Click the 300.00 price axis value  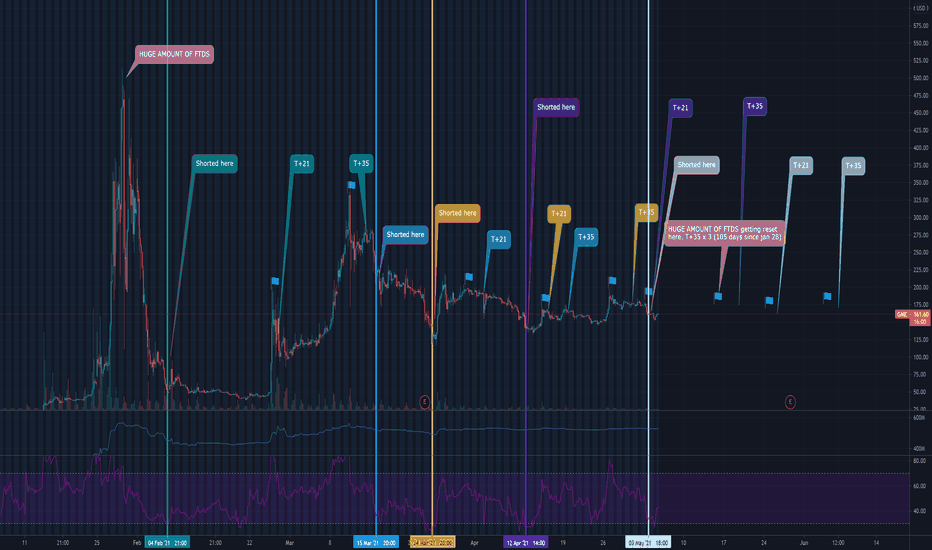click(x=921, y=218)
